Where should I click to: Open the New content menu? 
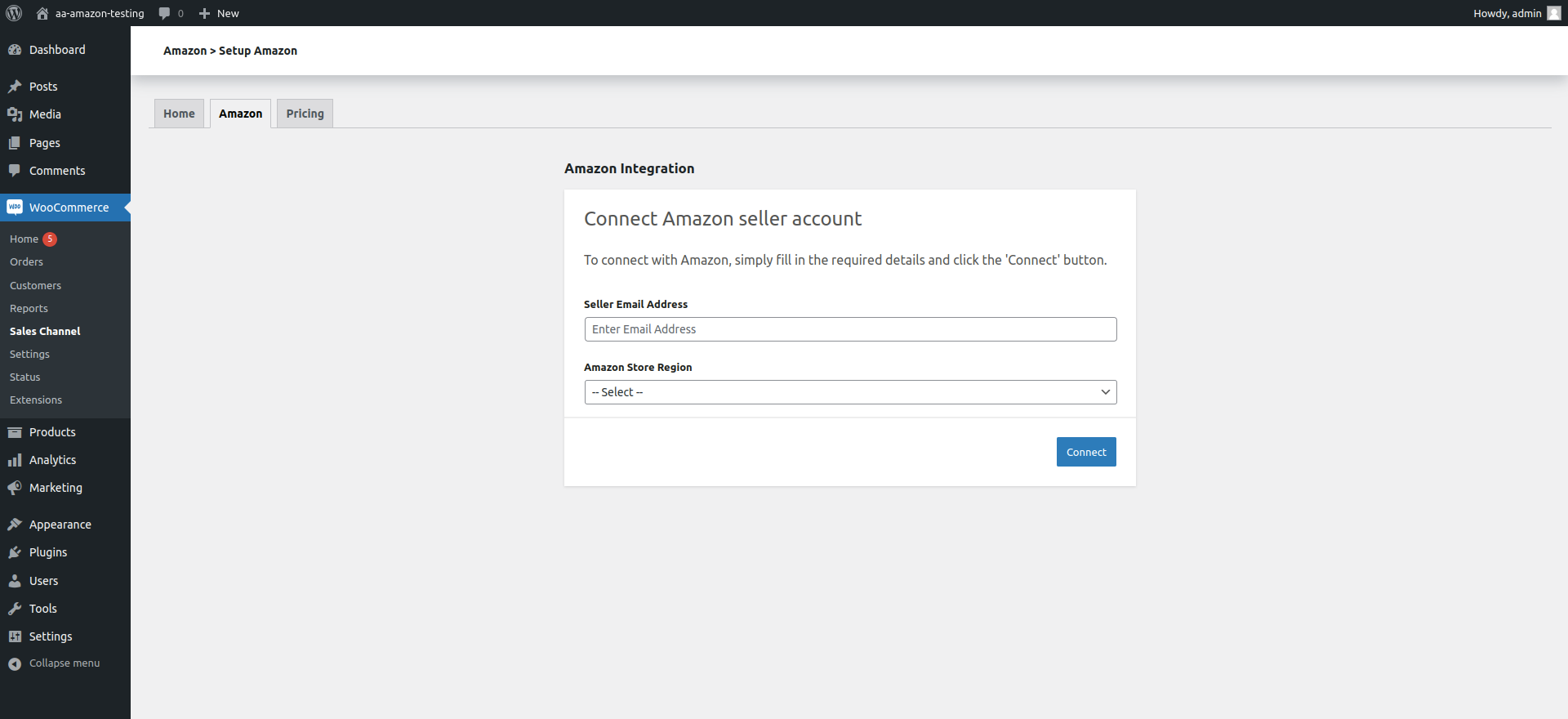pos(219,13)
